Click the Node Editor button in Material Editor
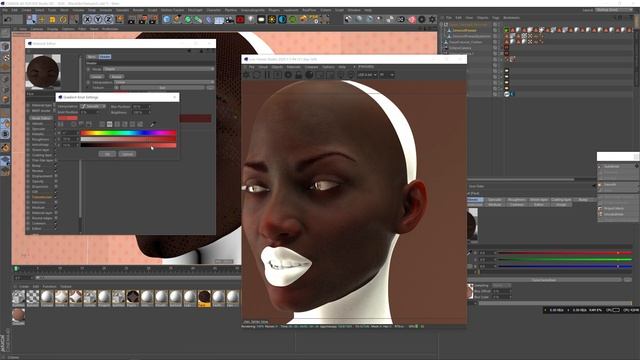 [42, 118]
